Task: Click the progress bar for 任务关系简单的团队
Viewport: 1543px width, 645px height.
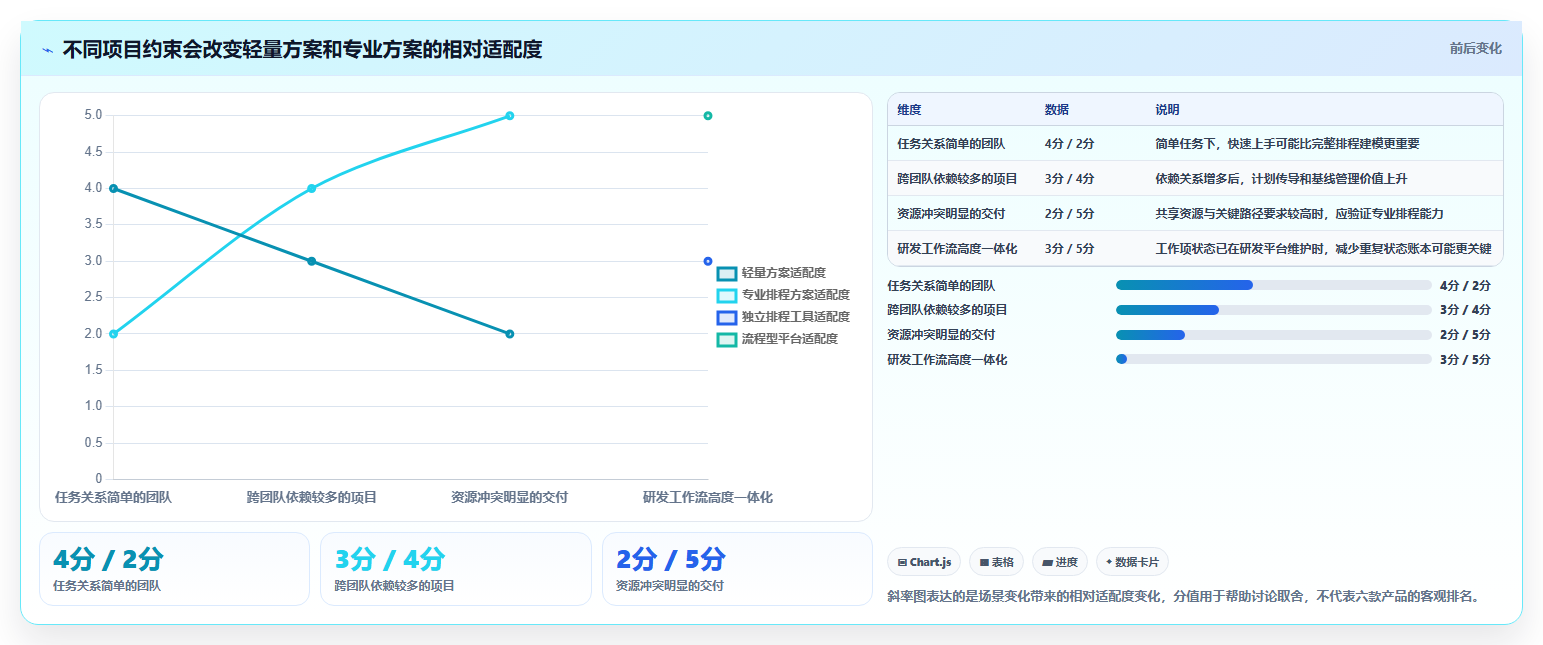Action: pyautogui.click(x=1273, y=285)
